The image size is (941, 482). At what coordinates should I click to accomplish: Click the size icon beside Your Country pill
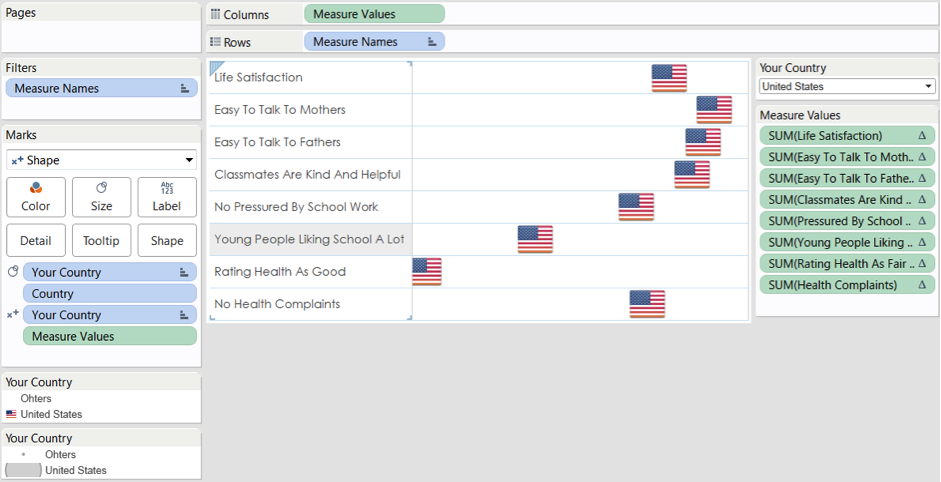pyautogui.click(x=13, y=272)
